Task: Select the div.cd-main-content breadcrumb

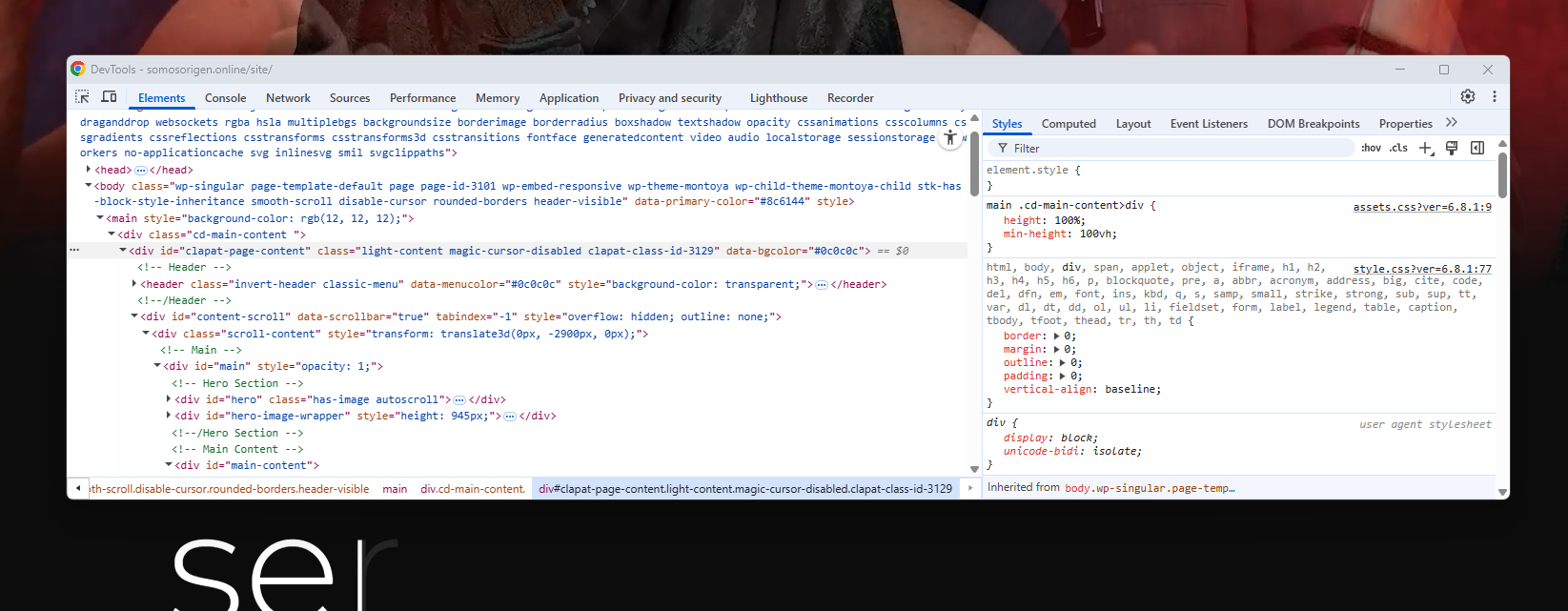Action: click(x=473, y=489)
